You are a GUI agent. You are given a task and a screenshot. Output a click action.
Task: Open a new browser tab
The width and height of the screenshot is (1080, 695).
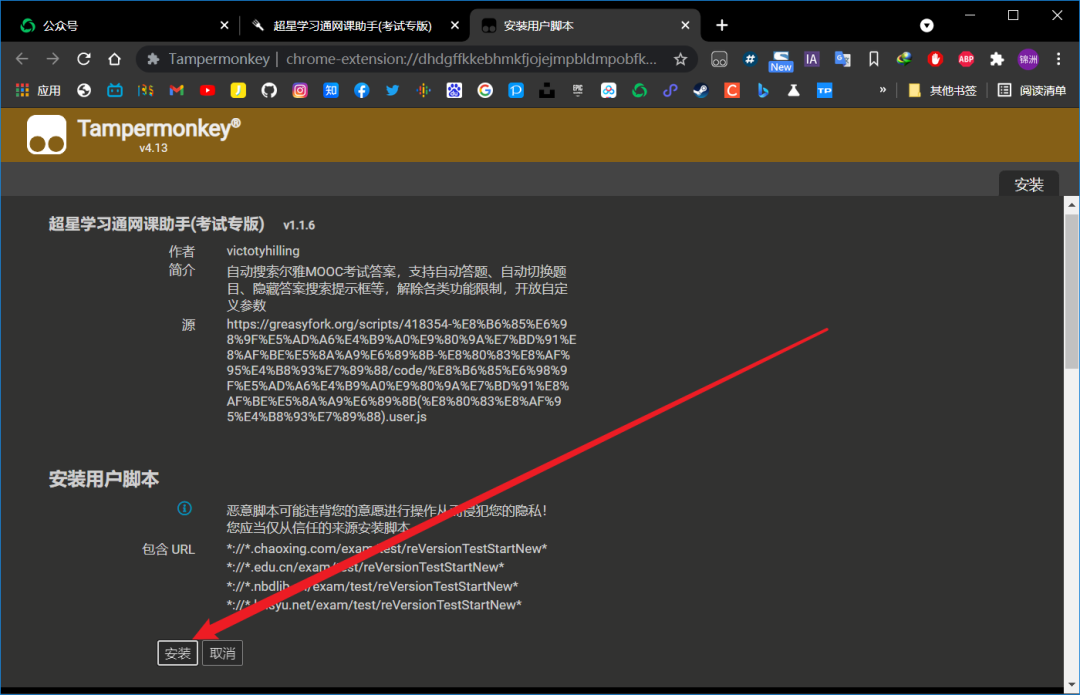tap(722, 25)
